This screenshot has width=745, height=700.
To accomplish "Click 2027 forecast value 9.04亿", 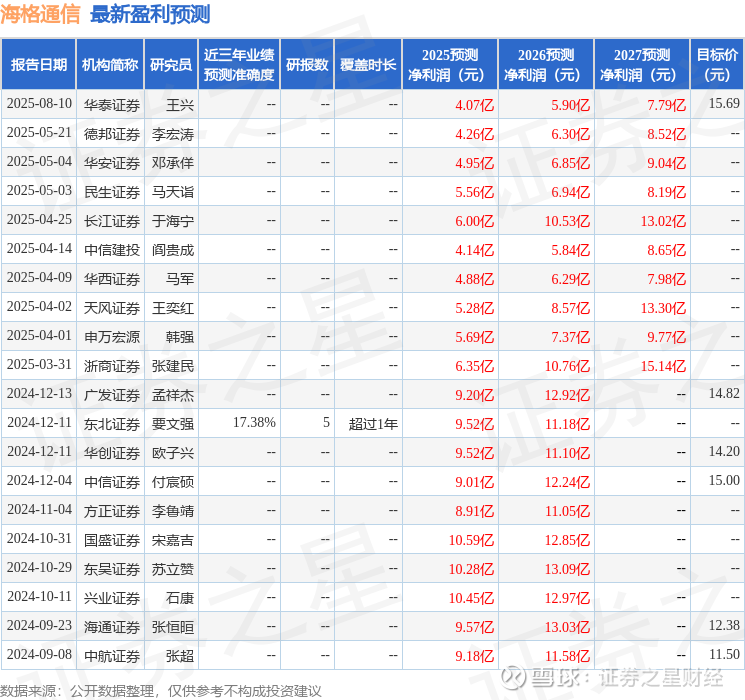I will 667,163.
